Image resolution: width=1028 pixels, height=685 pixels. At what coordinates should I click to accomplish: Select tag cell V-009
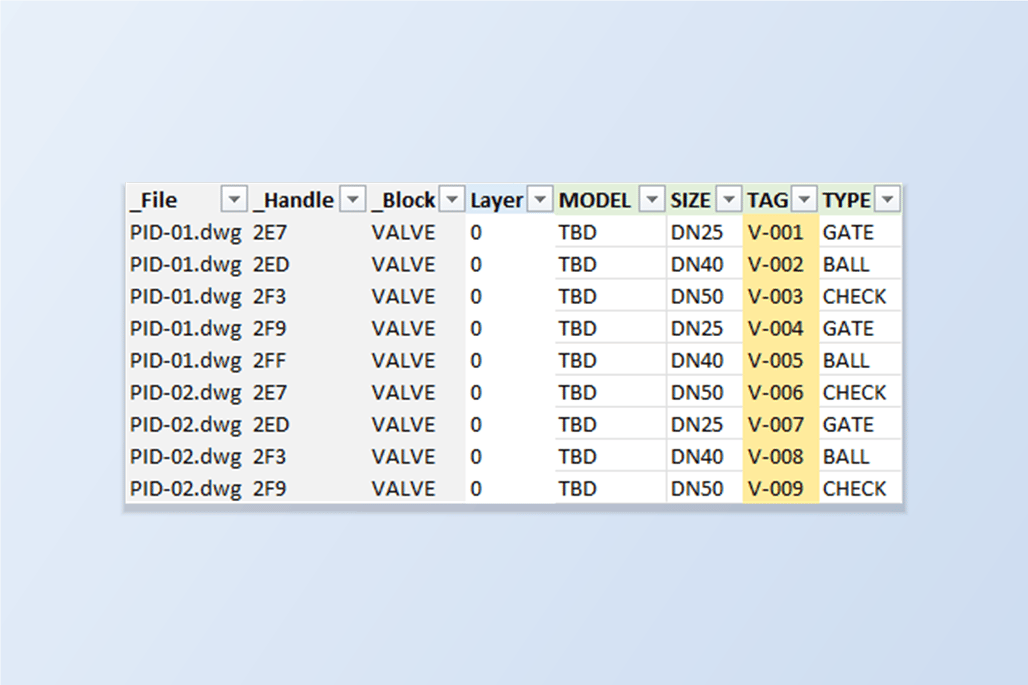coord(781,489)
